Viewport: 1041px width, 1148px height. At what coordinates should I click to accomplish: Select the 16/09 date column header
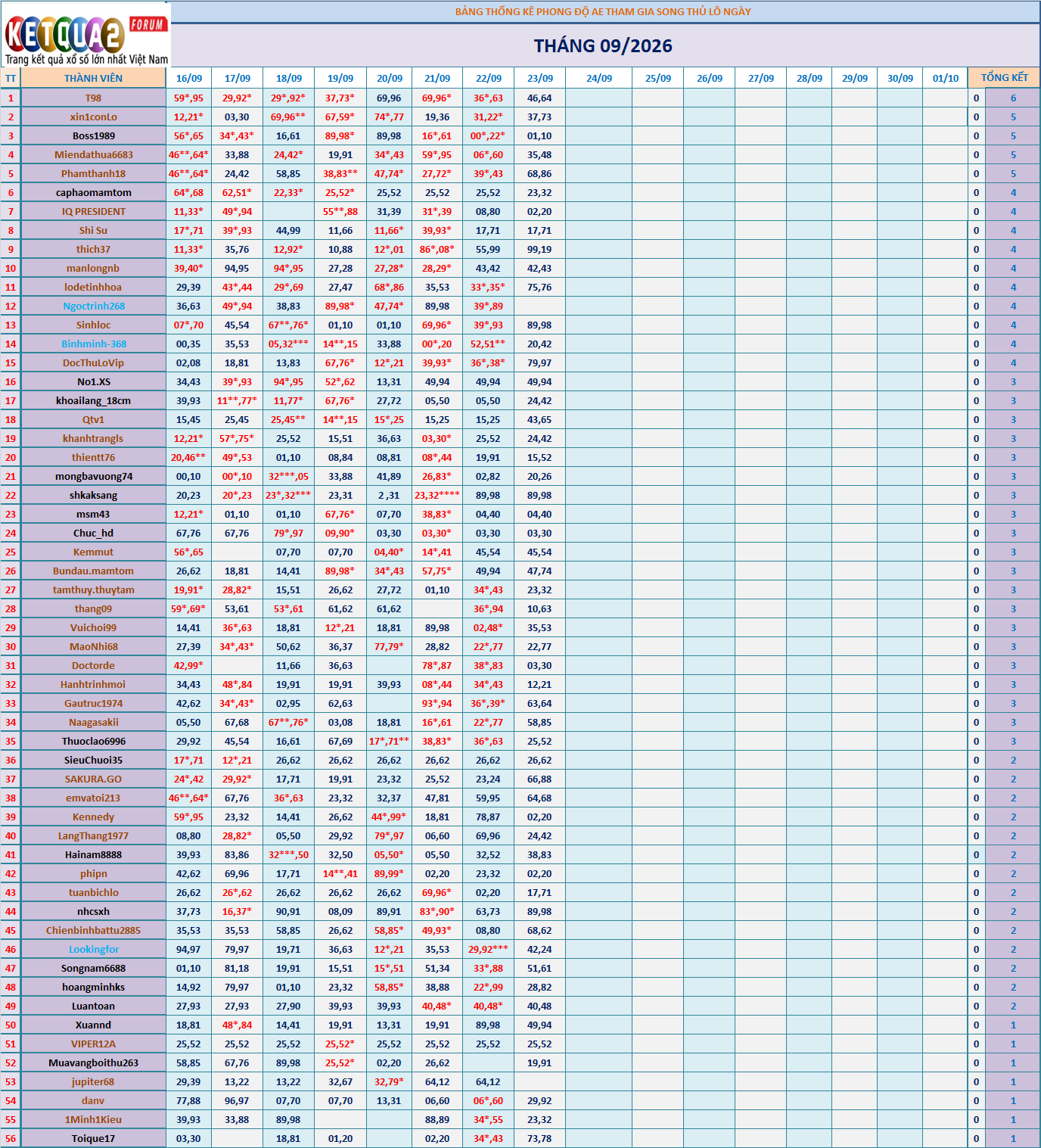189,78
